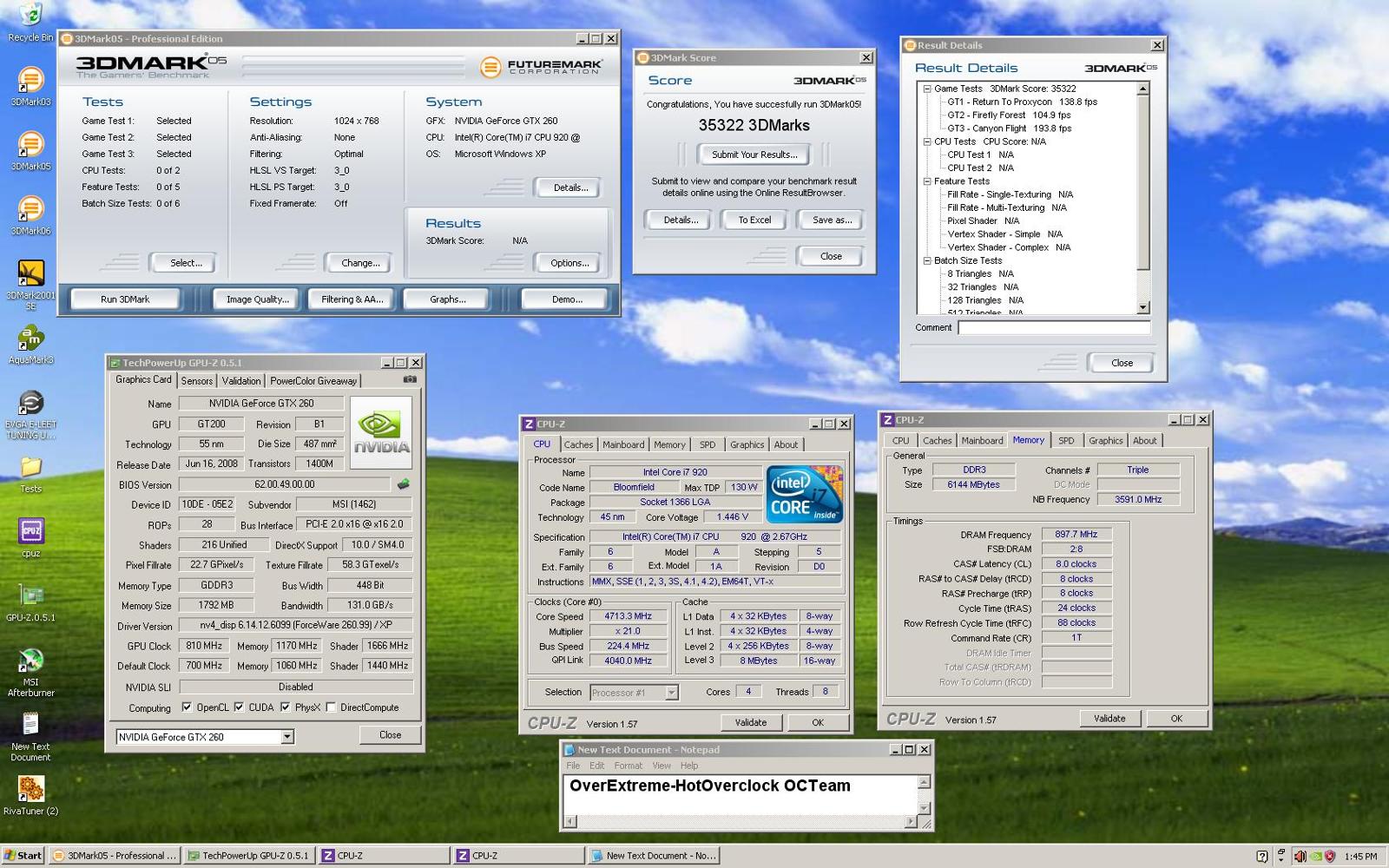Click the Result Details scrollbar down arrow
The image size is (1389, 868).
[x=1142, y=307]
